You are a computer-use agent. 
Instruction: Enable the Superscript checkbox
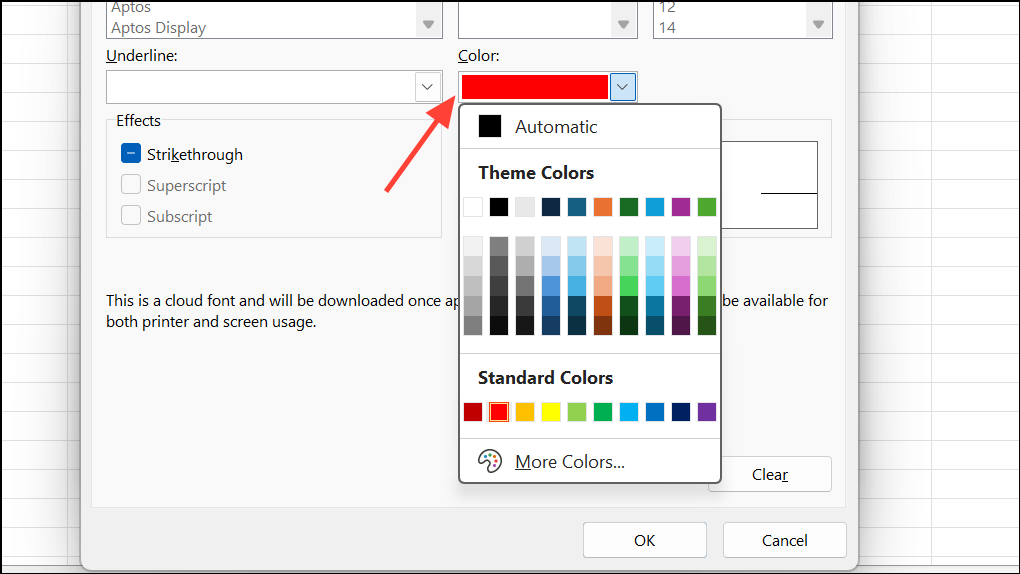131,185
